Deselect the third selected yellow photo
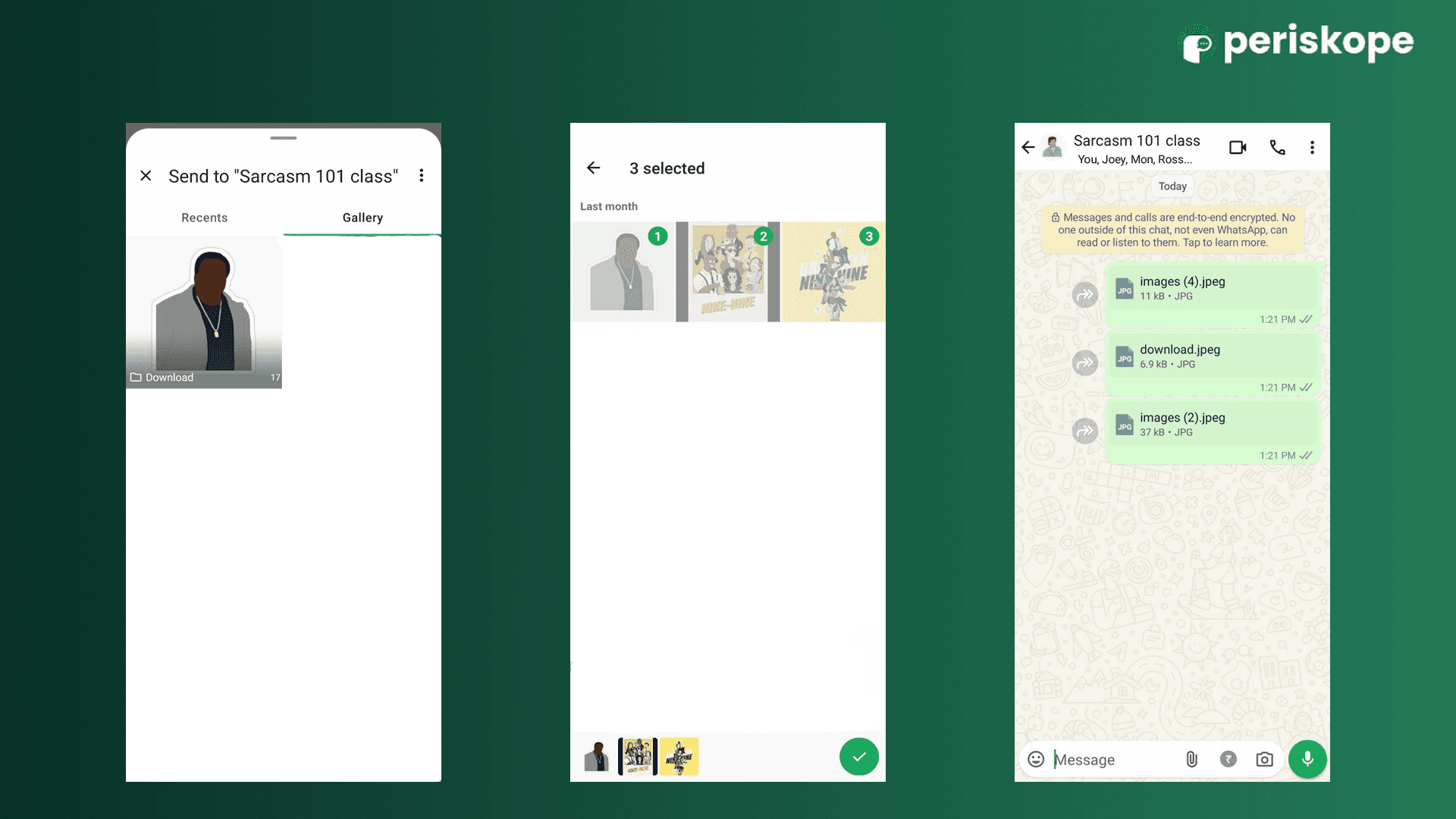 (833, 273)
